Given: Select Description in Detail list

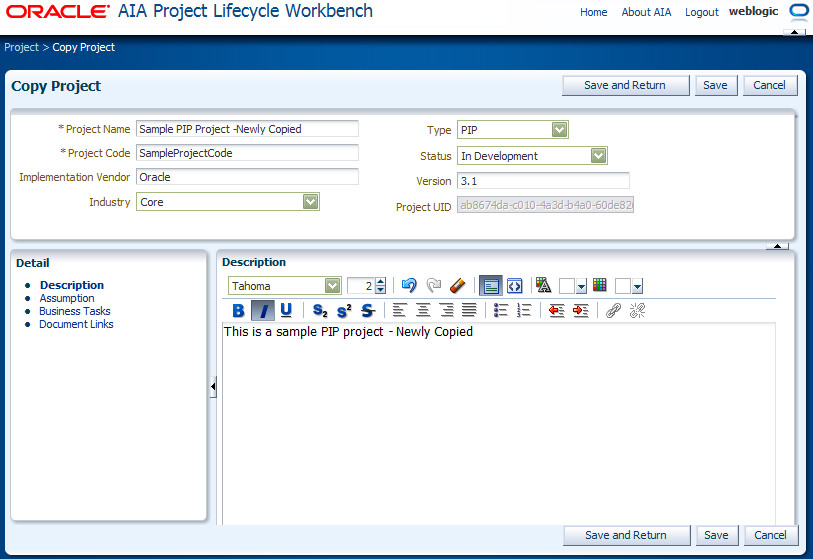Looking at the screenshot, I should (72, 285).
